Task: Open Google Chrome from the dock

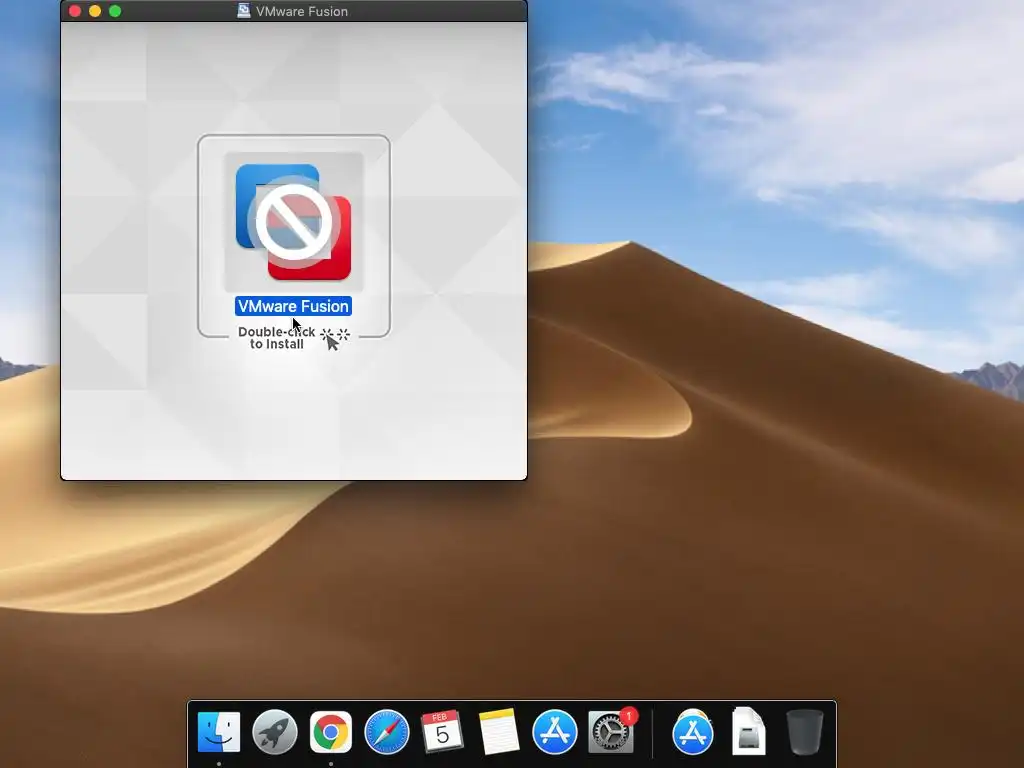Action: click(330, 732)
